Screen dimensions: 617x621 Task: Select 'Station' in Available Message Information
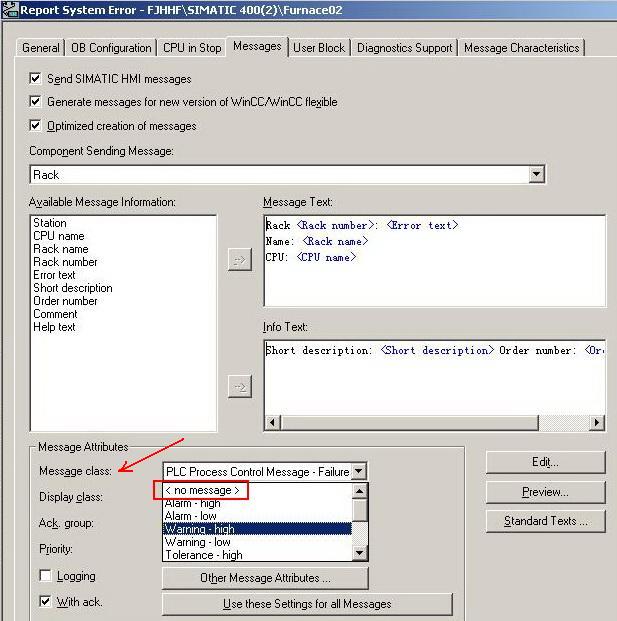[50, 223]
